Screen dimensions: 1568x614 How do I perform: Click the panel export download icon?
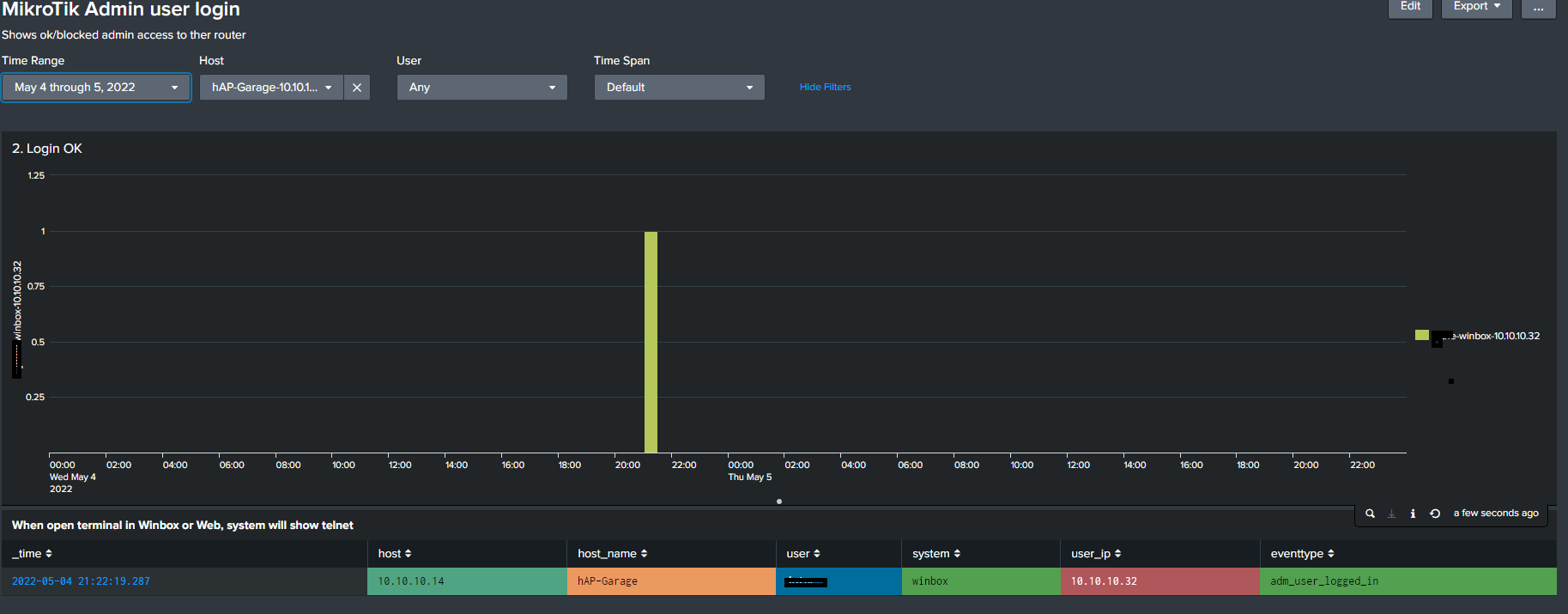1391,514
